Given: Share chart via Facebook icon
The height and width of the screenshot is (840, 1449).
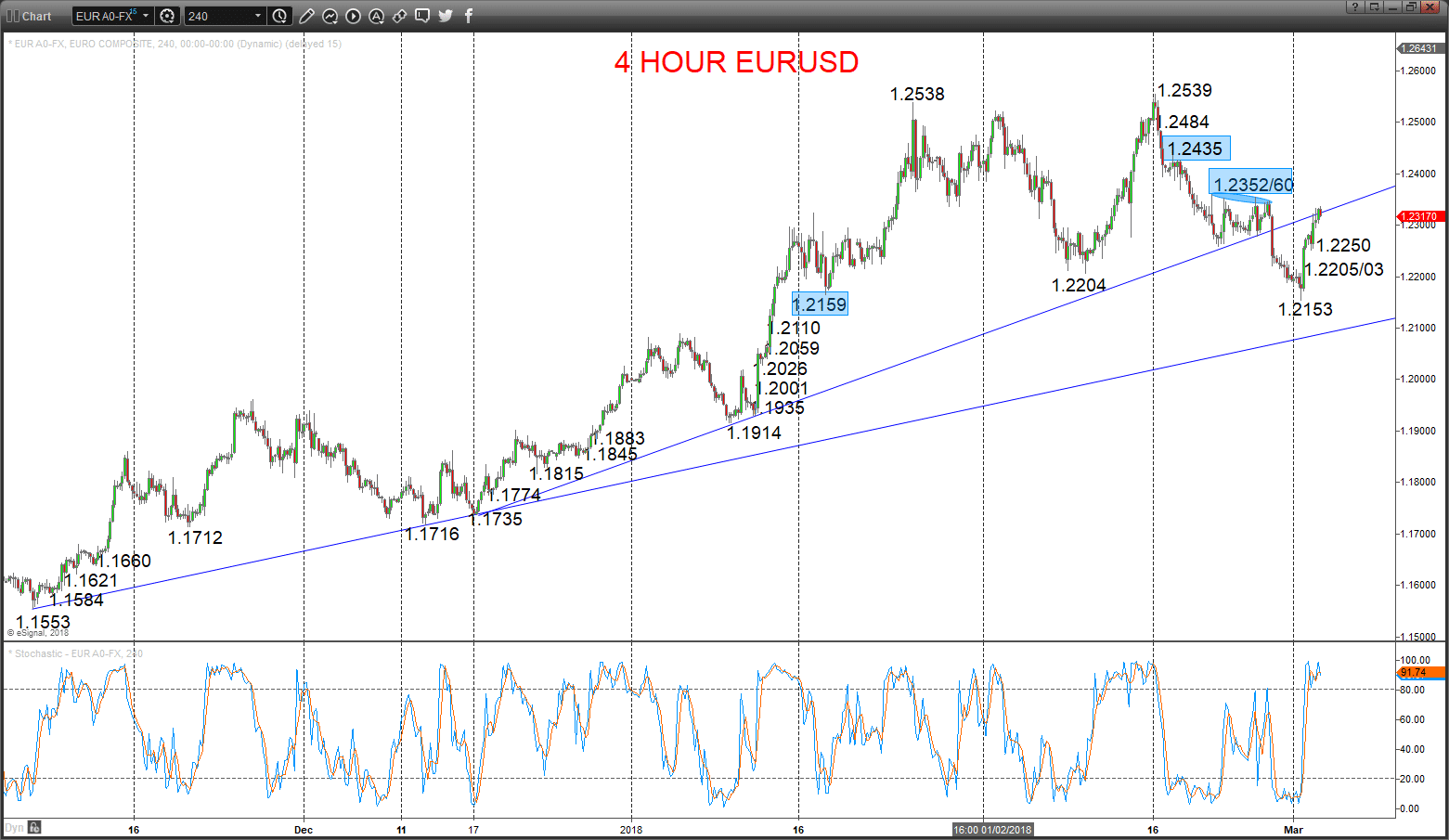Looking at the screenshot, I should pos(469,16).
